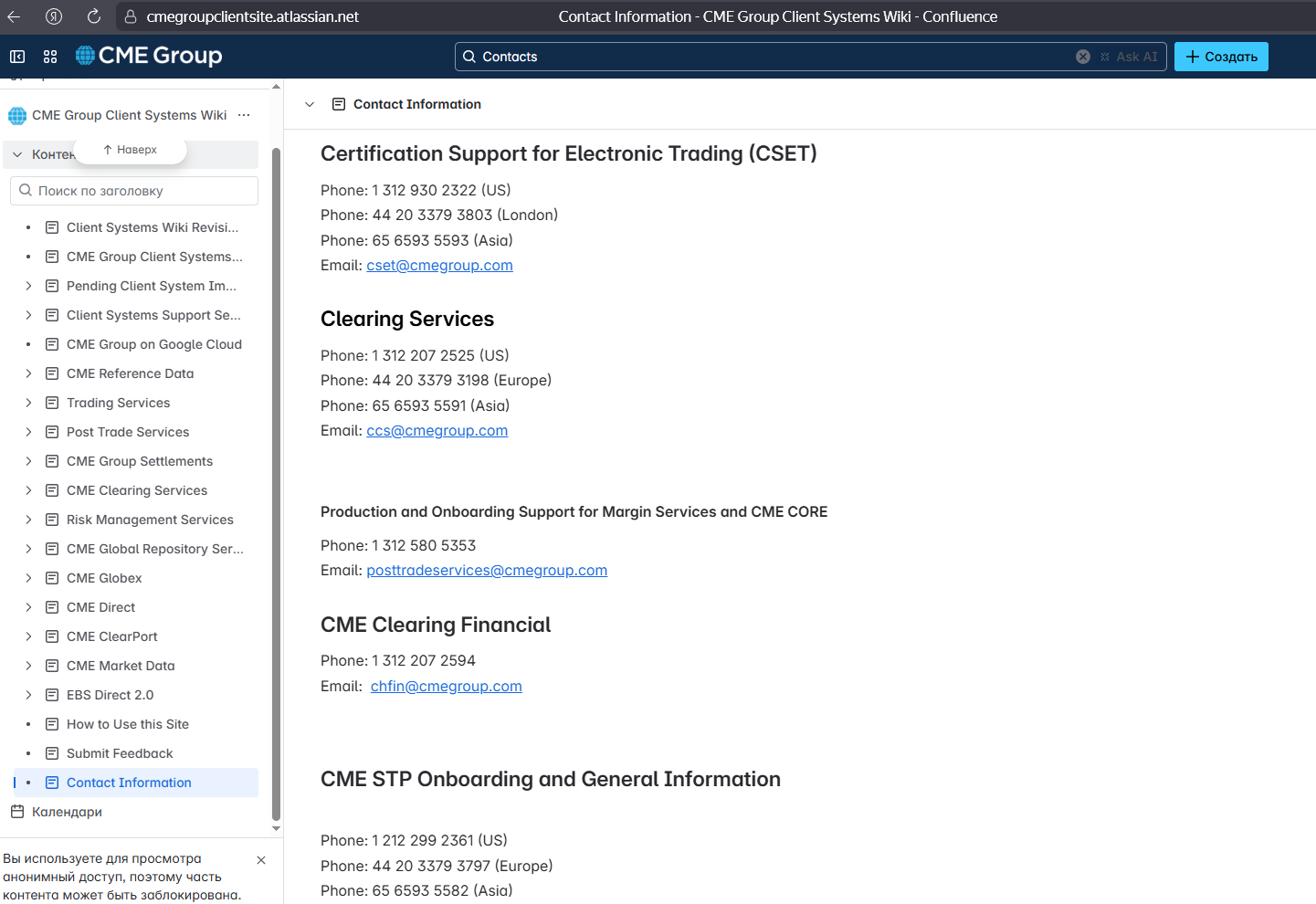Click the page icon for Submit Feedback

(52, 753)
